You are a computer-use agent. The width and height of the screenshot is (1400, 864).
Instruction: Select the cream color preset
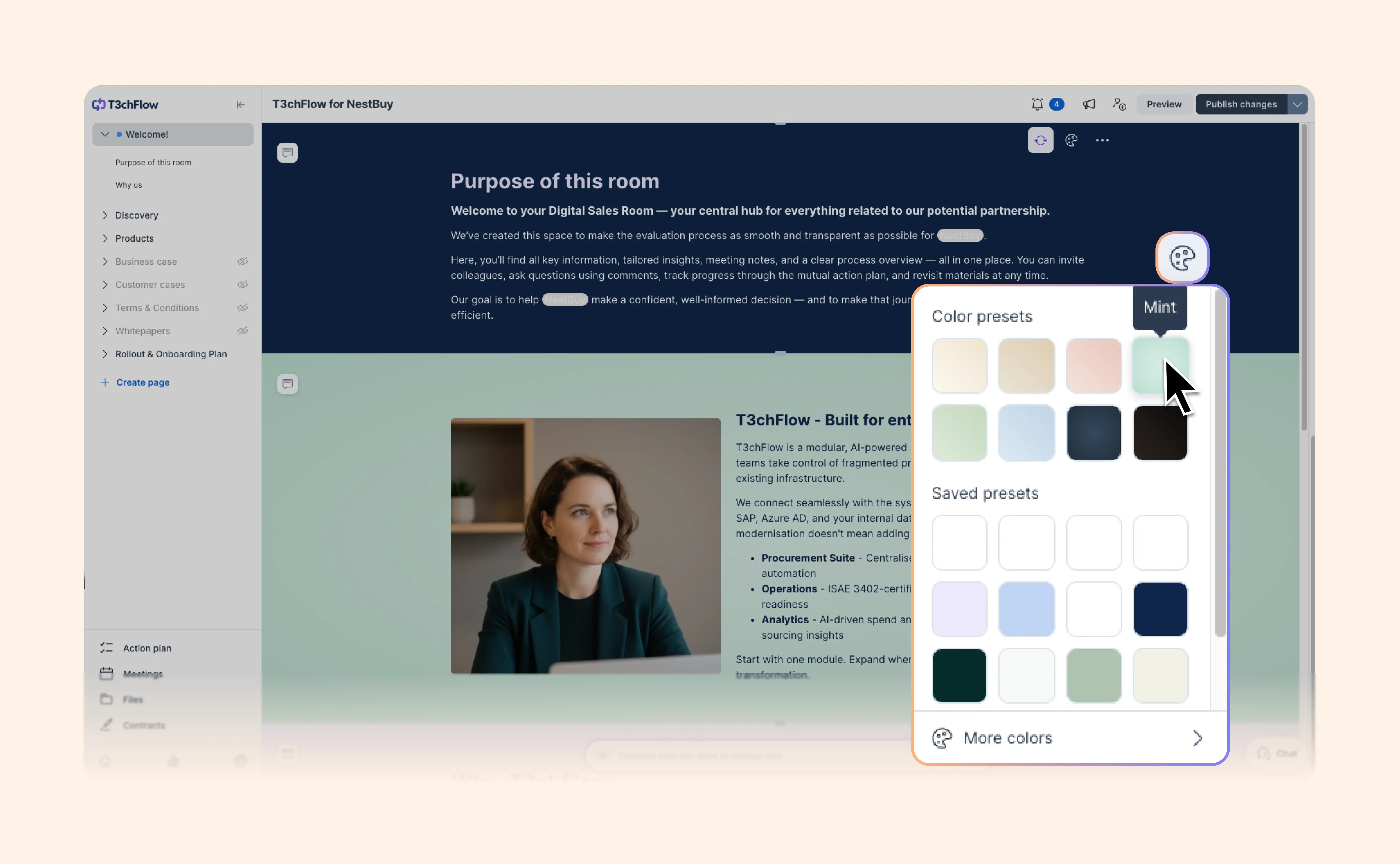[x=959, y=366]
